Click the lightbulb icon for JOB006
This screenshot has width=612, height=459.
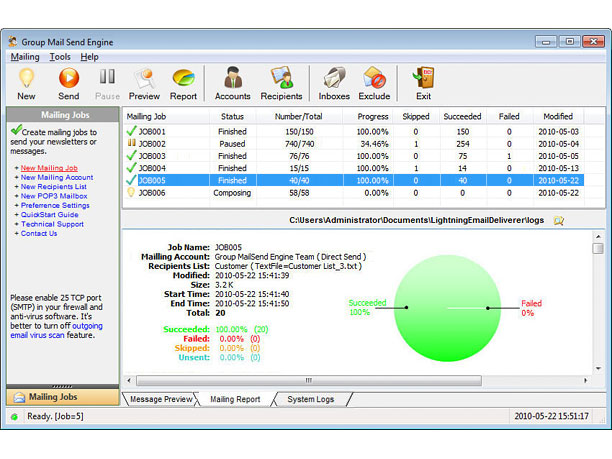pyautogui.click(x=131, y=192)
